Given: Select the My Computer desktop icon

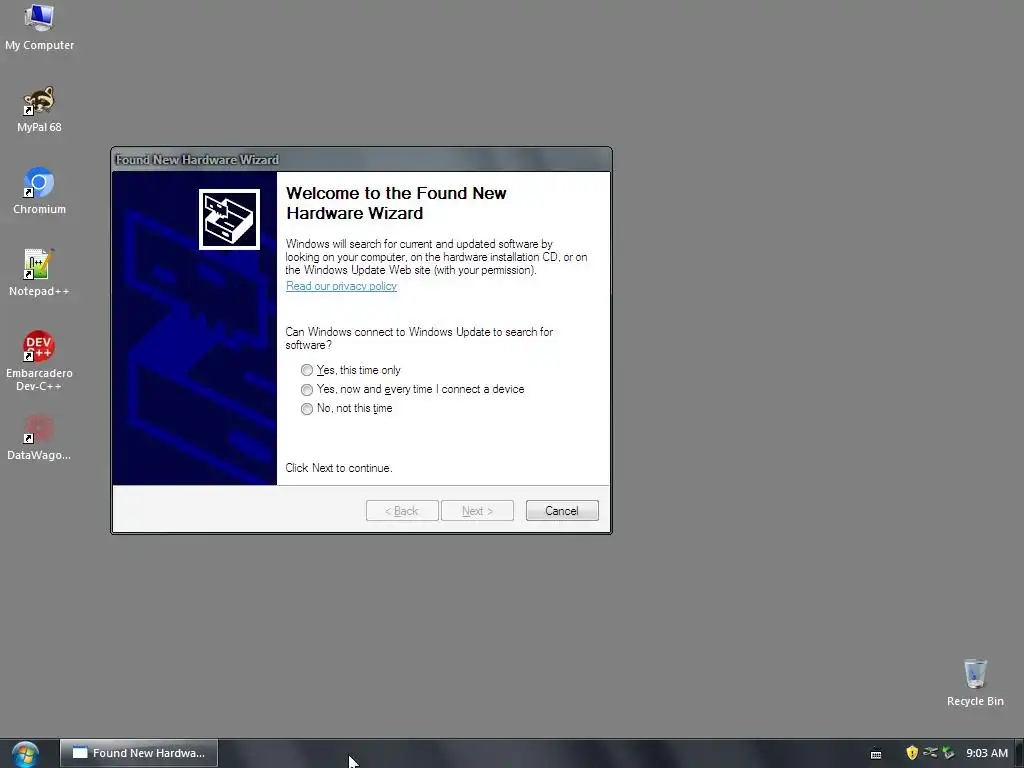Looking at the screenshot, I should point(39,28).
